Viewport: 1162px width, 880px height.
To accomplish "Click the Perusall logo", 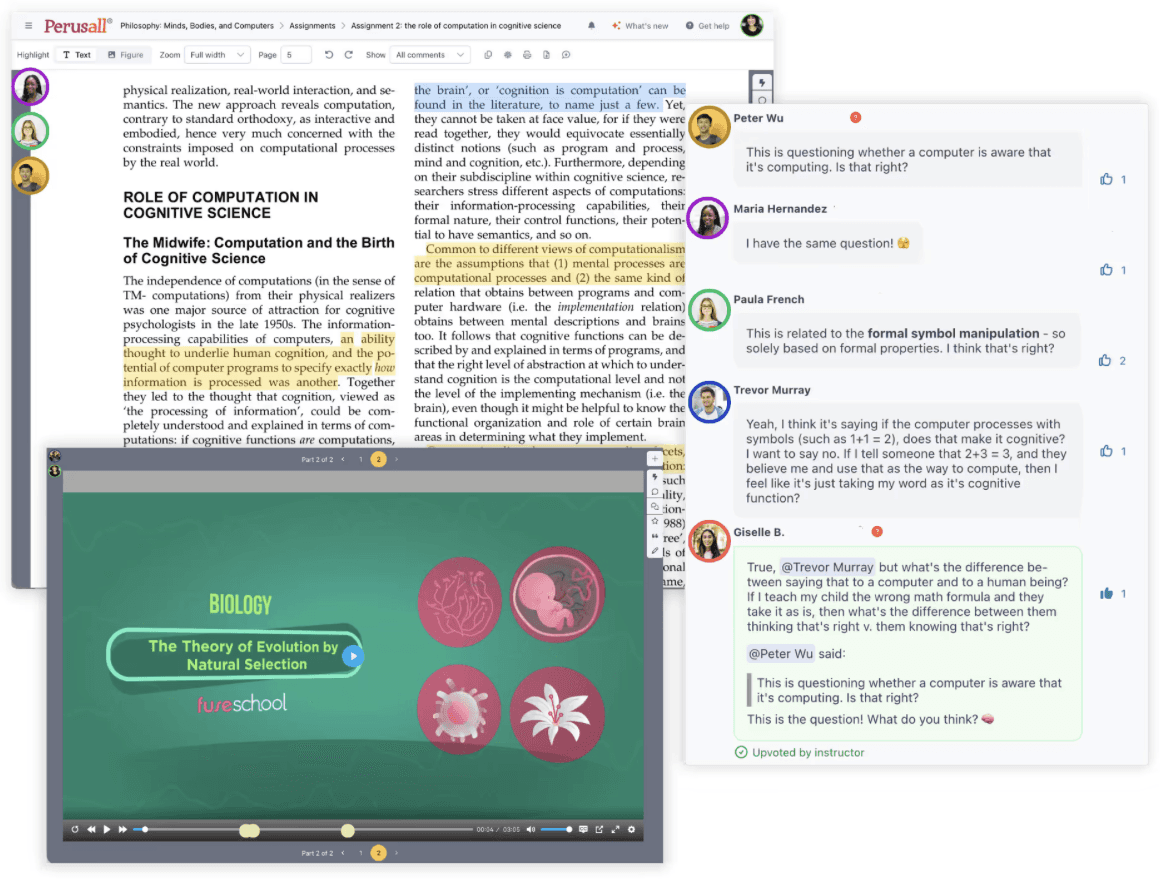I will [77, 26].
